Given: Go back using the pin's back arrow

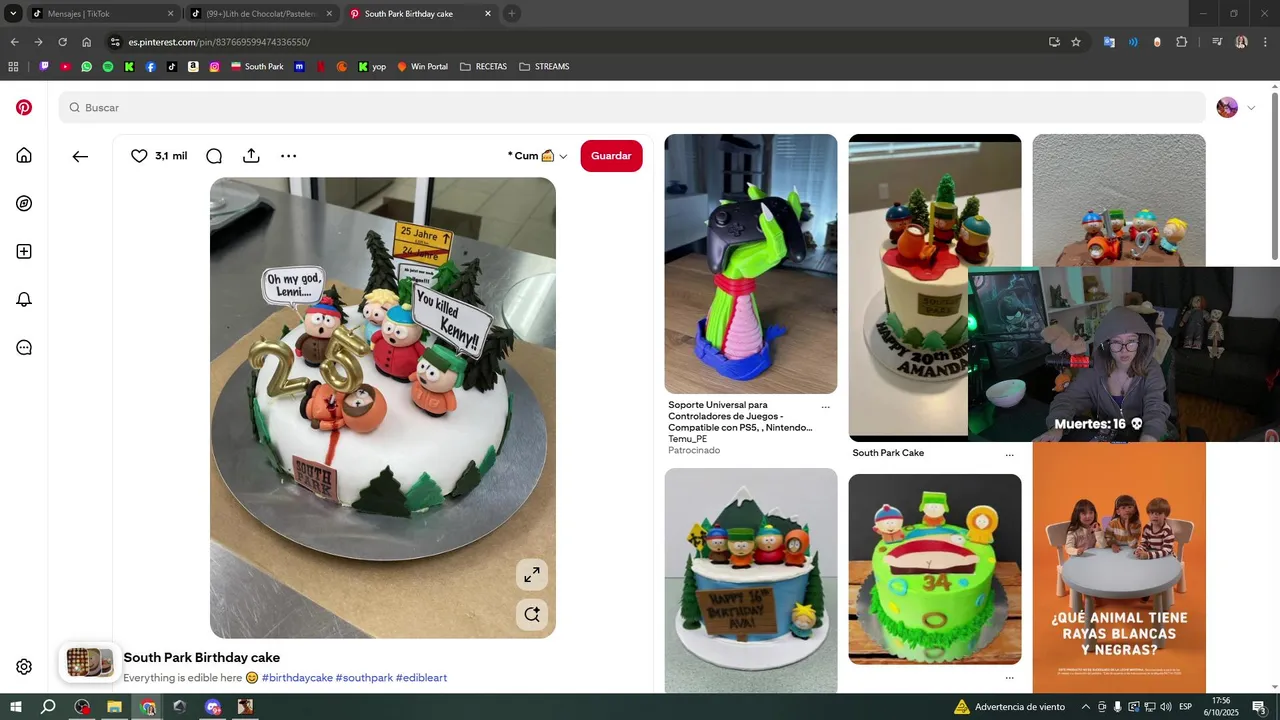Looking at the screenshot, I should pyautogui.click(x=80, y=156).
